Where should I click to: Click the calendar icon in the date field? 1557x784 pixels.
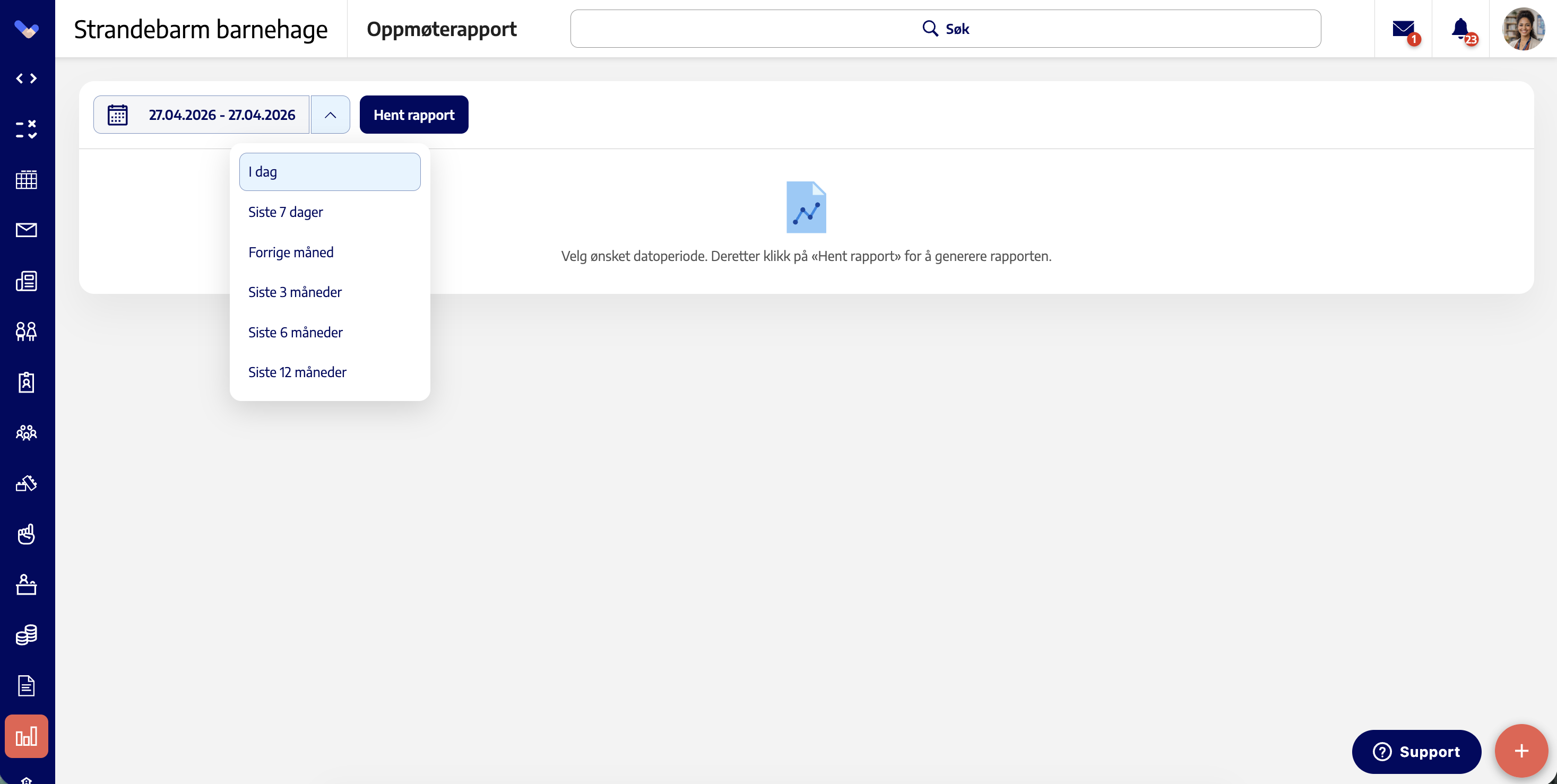click(117, 115)
